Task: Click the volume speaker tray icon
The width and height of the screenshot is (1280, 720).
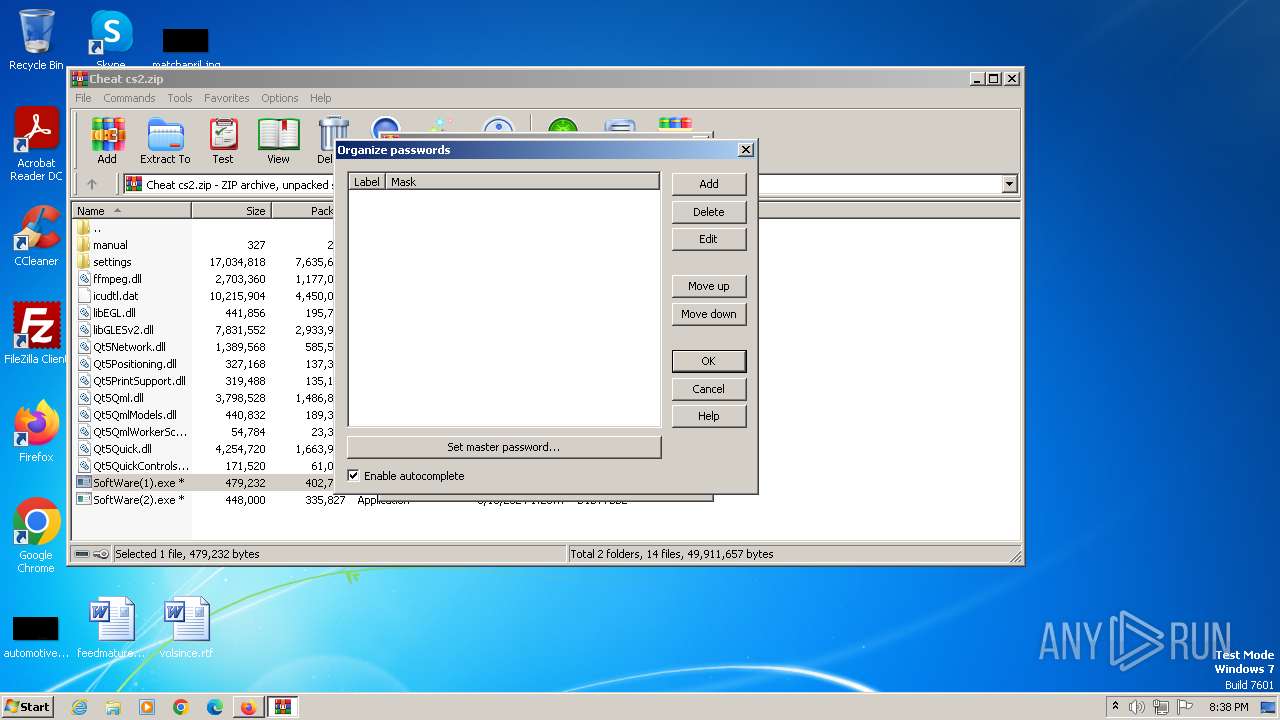Action: 1137,707
